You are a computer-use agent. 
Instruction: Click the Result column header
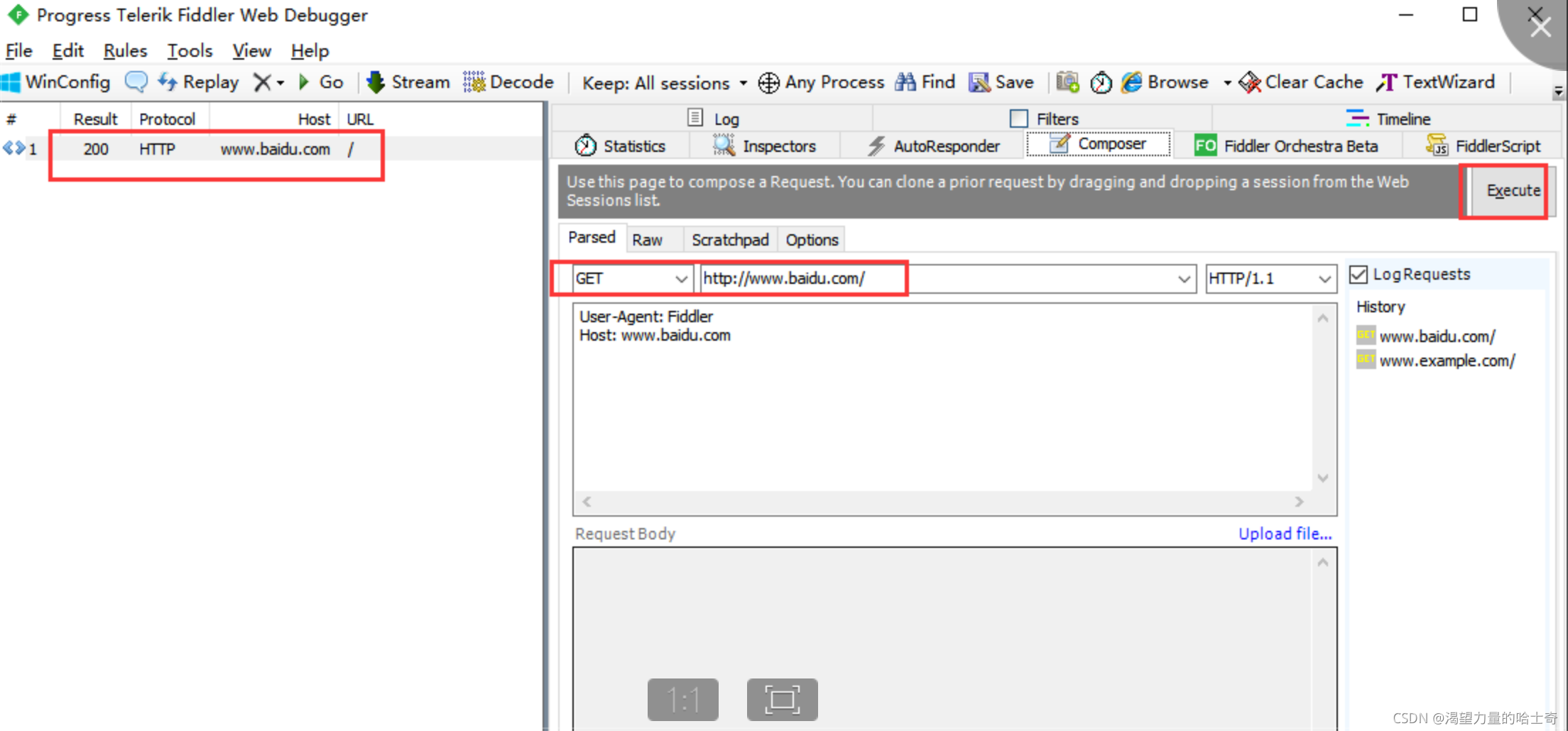pyautogui.click(x=95, y=119)
